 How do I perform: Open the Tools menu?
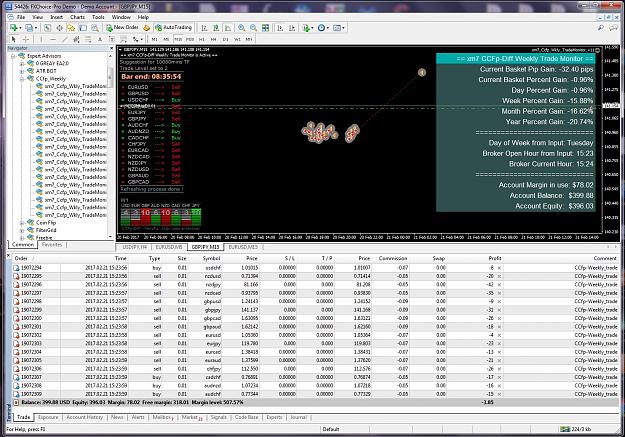[x=98, y=17]
